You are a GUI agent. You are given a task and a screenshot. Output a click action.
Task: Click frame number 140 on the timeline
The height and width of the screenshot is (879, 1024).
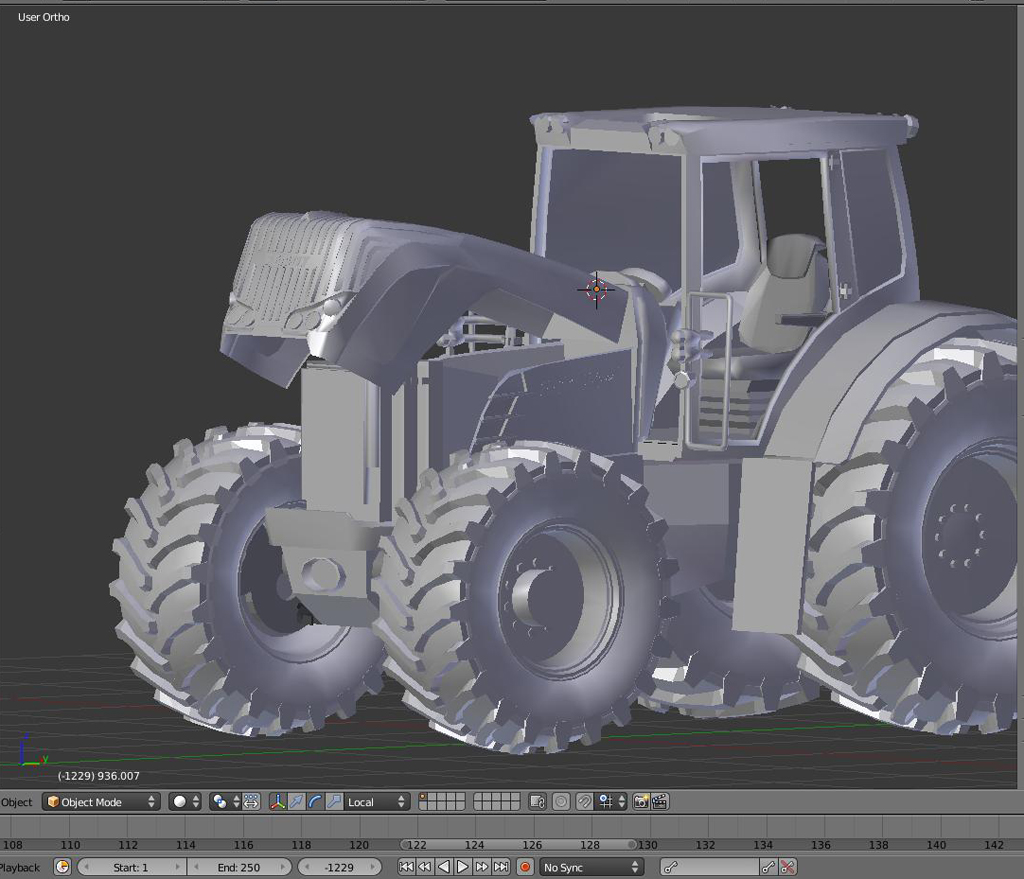coord(936,845)
